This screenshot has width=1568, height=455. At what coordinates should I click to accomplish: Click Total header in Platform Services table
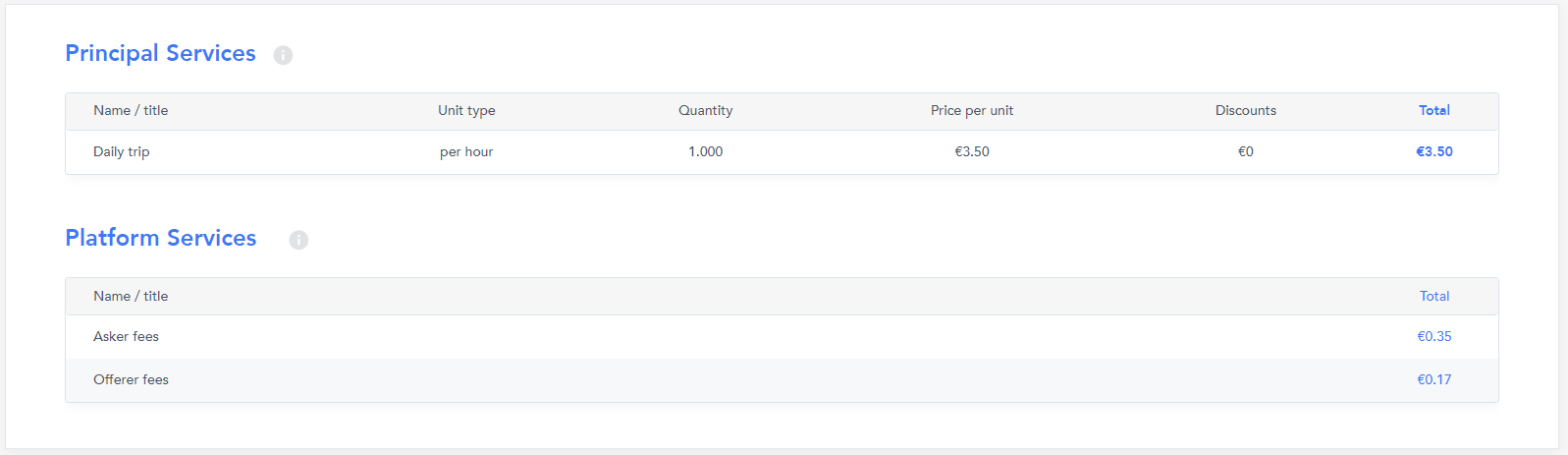point(1433,296)
